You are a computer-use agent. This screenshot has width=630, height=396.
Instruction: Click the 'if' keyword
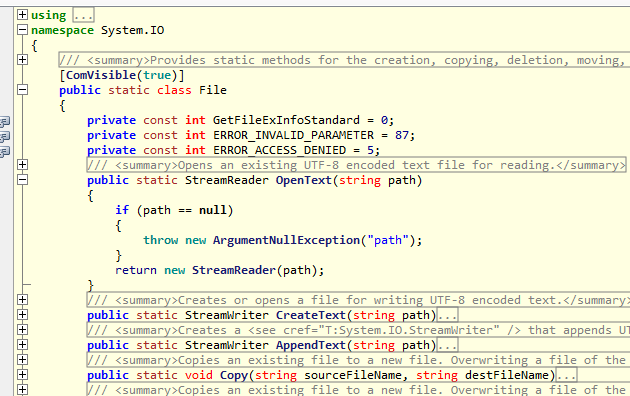(122, 210)
